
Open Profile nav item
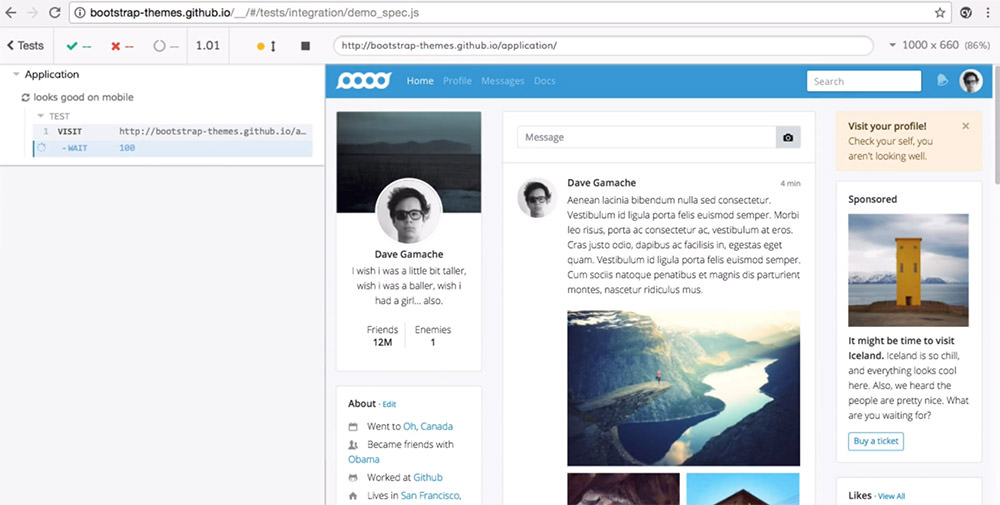coord(457,81)
